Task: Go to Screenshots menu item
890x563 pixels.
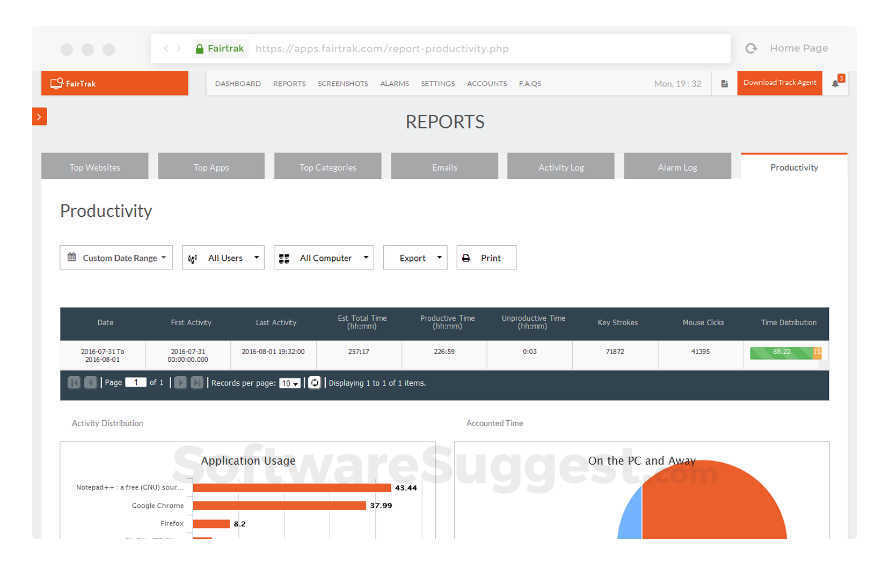Action: pos(343,83)
